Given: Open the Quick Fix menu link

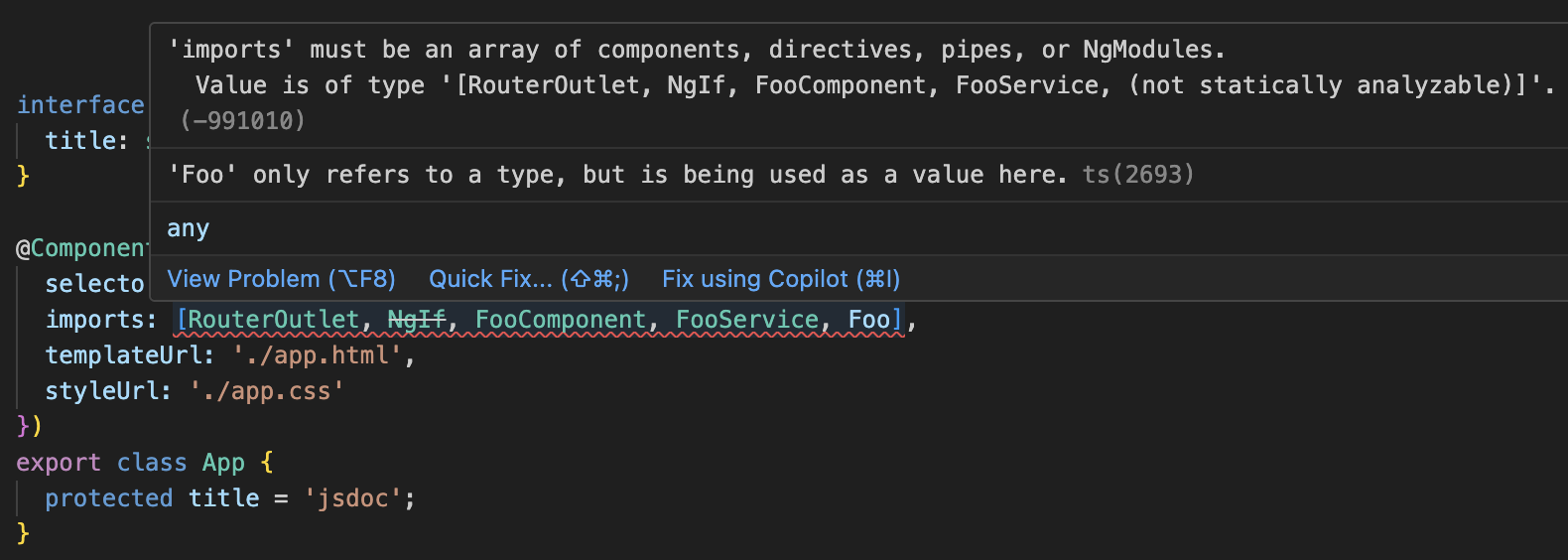Looking at the screenshot, I should click(529, 279).
